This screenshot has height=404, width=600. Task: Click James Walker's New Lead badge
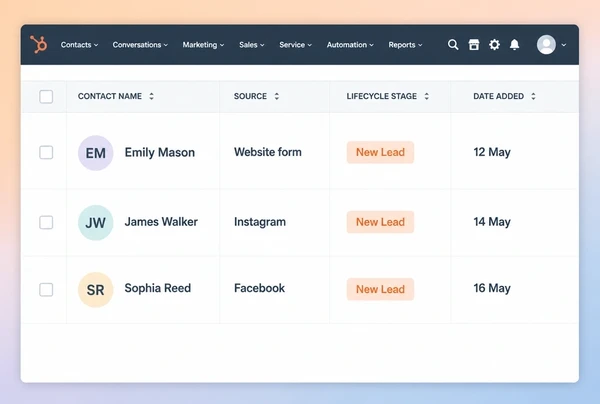click(380, 222)
